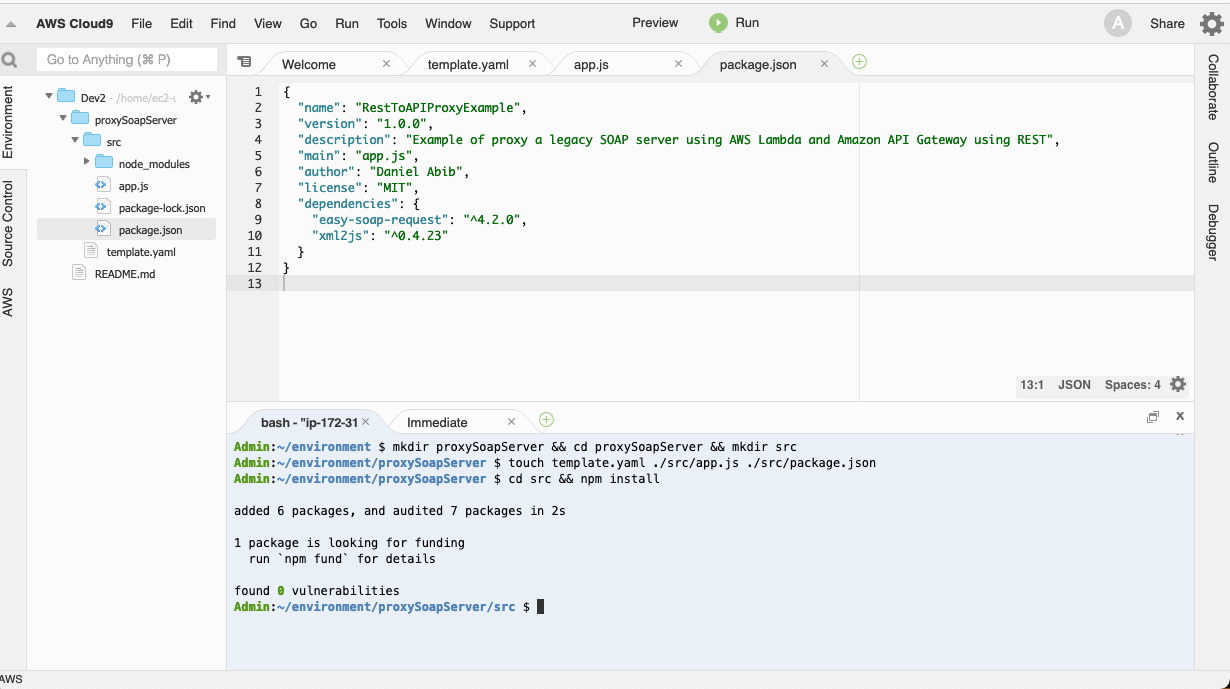The height and width of the screenshot is (689, 1230).
Task: Click the green Run play icon
Action: tap(718, 23)
